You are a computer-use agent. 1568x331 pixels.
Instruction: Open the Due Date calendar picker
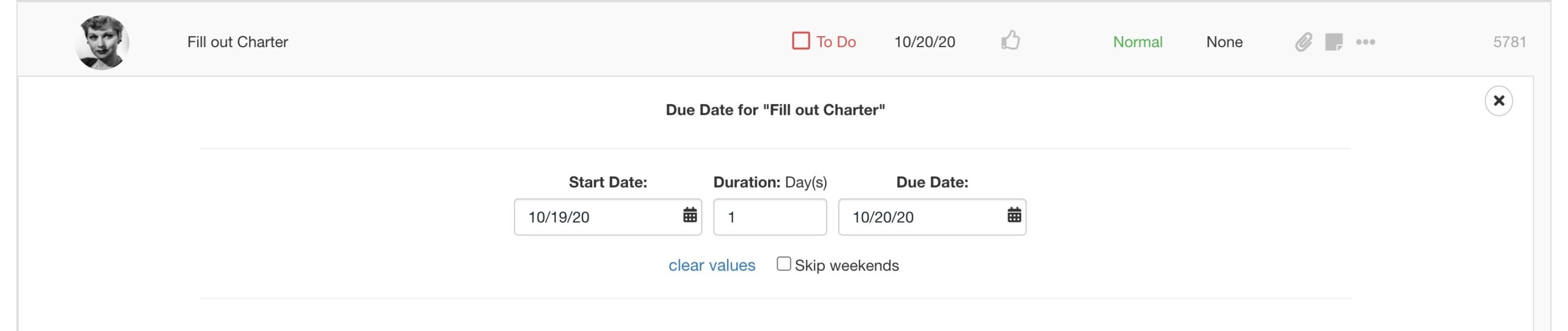pos(1014,215)
